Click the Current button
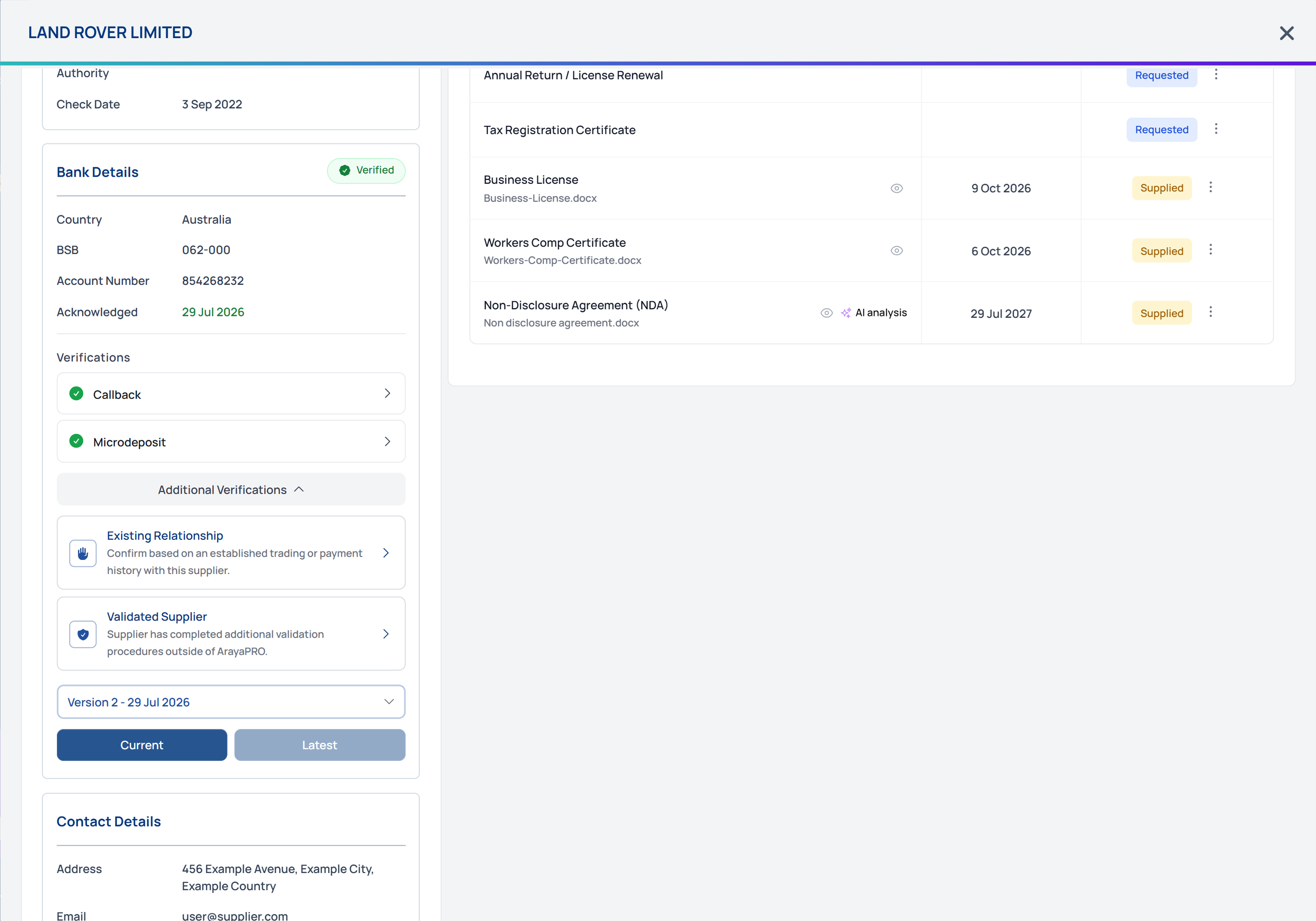The height and width of the screenshot is (921, 1316). point(141,745)
